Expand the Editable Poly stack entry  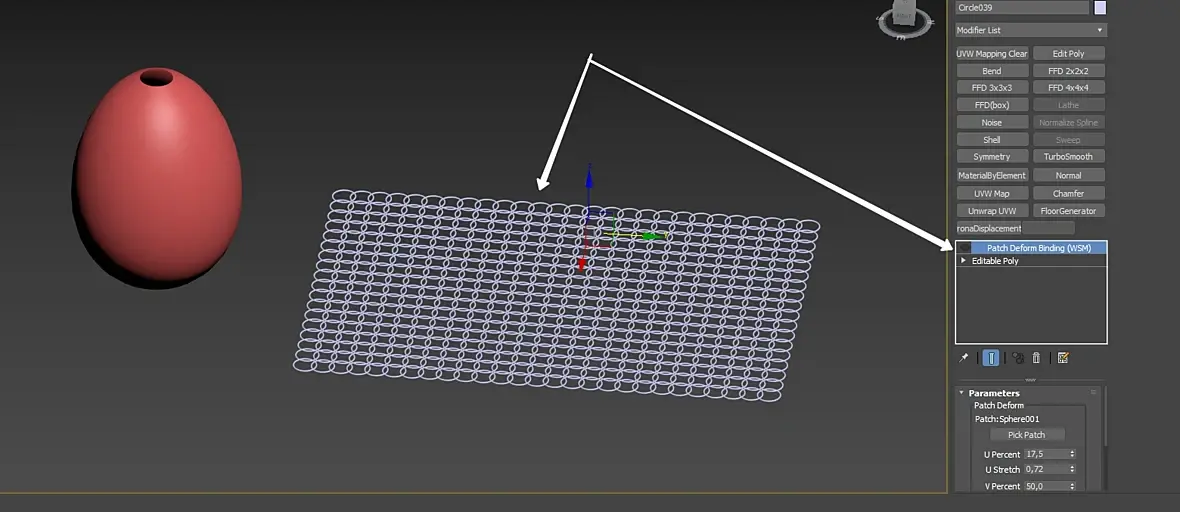(x=963, y=261)
